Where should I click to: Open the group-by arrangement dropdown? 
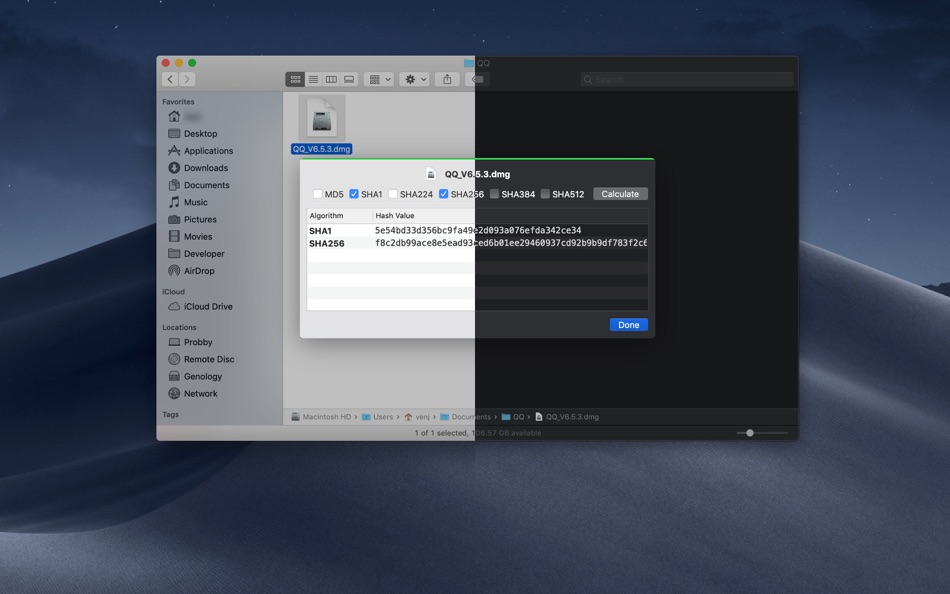(x=379, y=79)
